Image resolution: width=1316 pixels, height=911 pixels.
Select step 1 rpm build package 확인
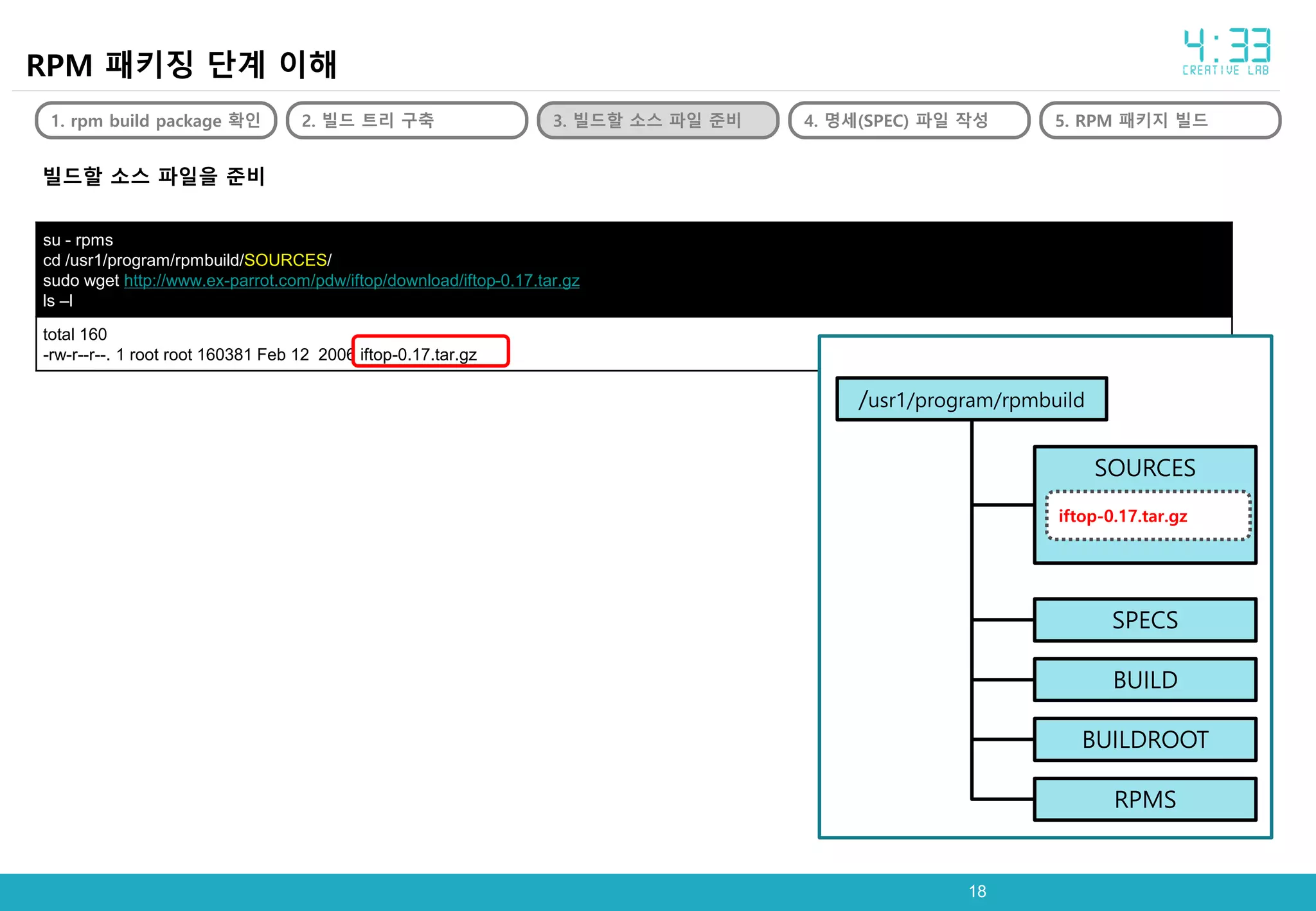(x=156, y=121)
